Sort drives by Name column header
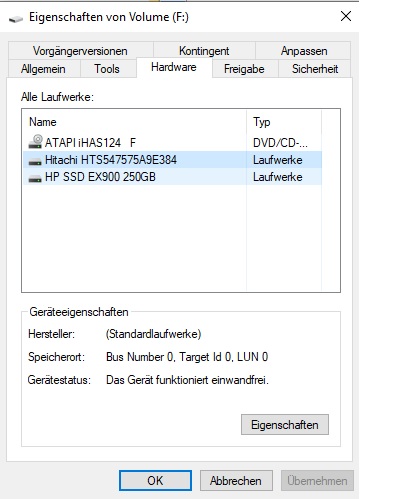Viewport: 401px width, 499px height. click(x=134, y=122)
